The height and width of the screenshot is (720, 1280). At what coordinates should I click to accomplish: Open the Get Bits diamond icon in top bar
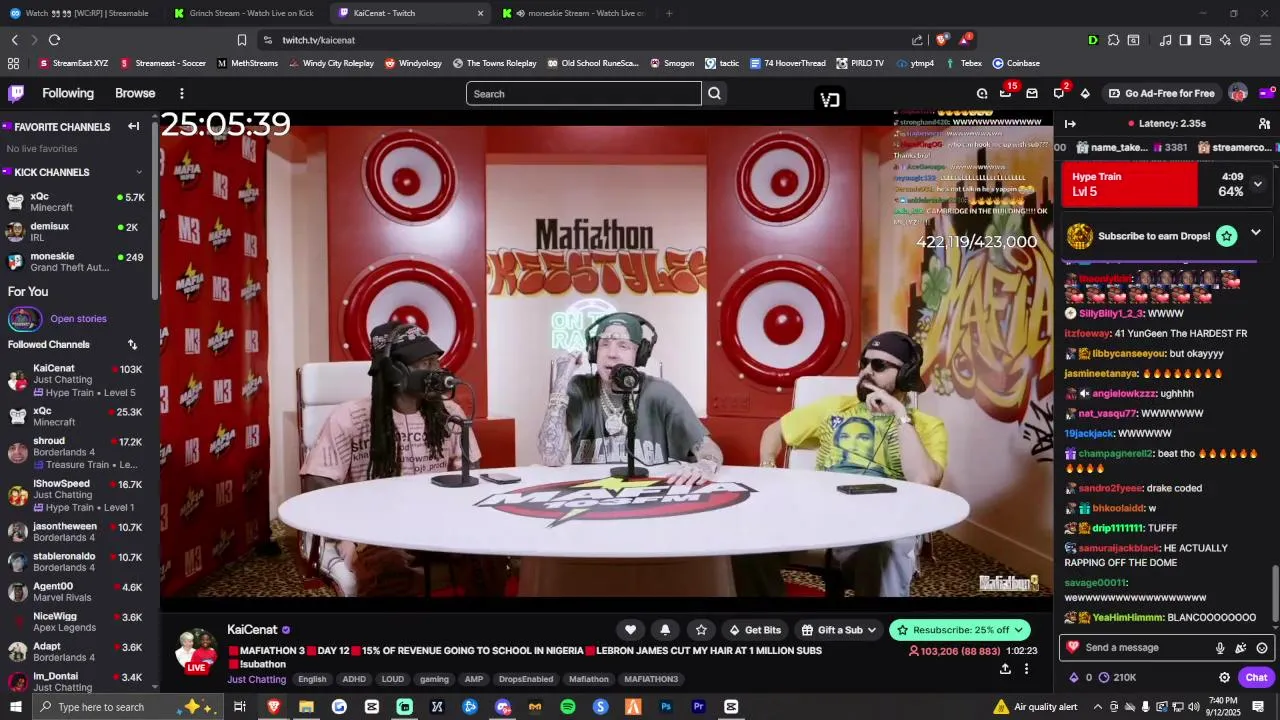tap(1086, 93)
